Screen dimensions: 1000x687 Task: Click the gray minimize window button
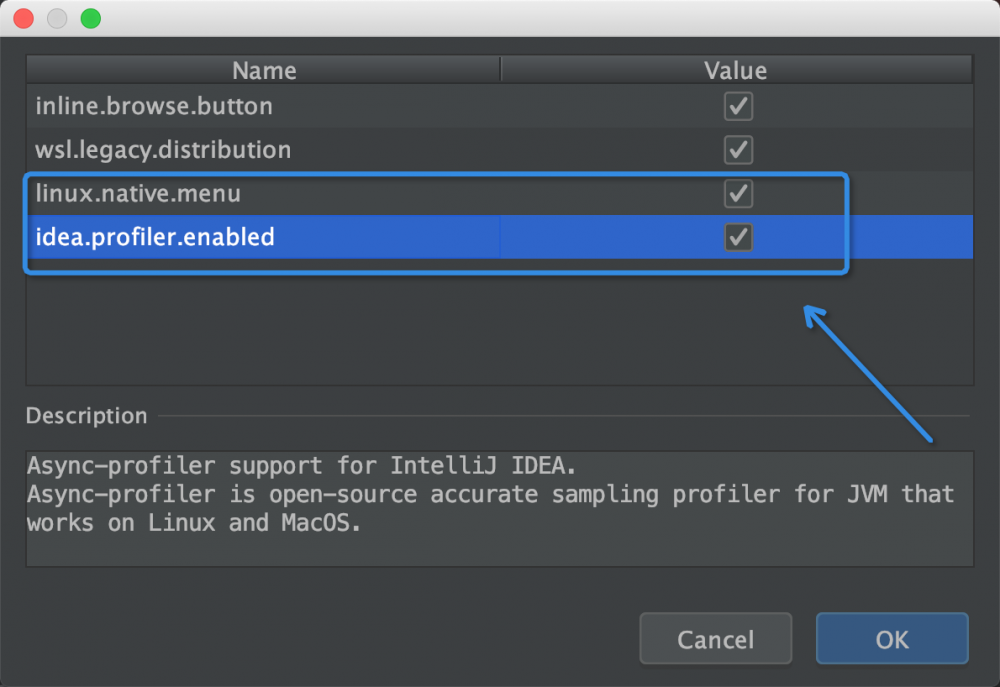[57, 18]
